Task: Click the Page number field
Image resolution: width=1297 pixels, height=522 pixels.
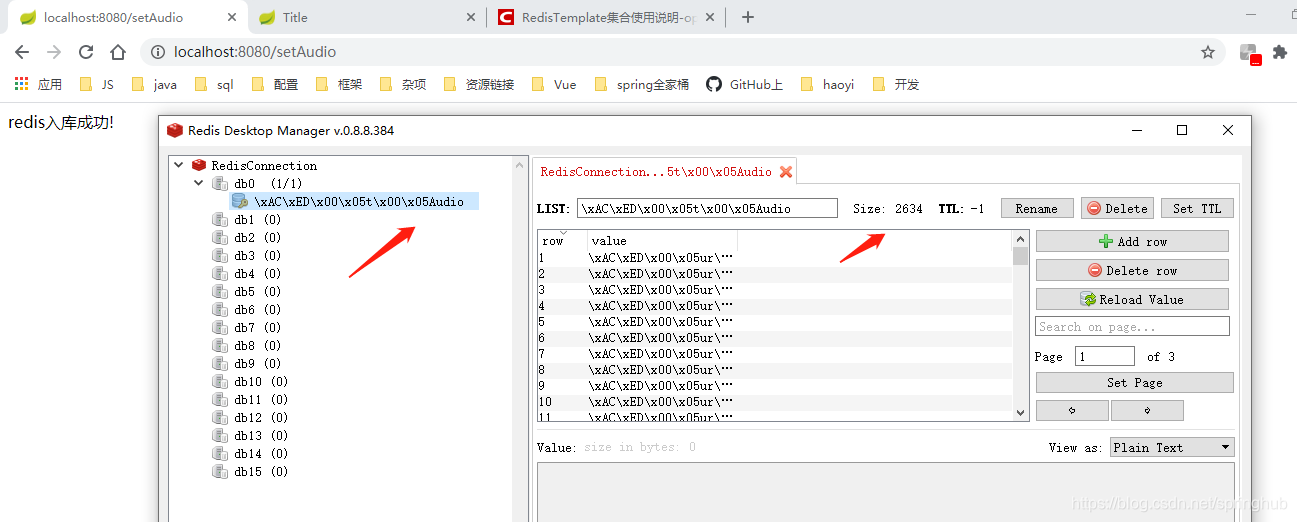Action: [1105, 357]
